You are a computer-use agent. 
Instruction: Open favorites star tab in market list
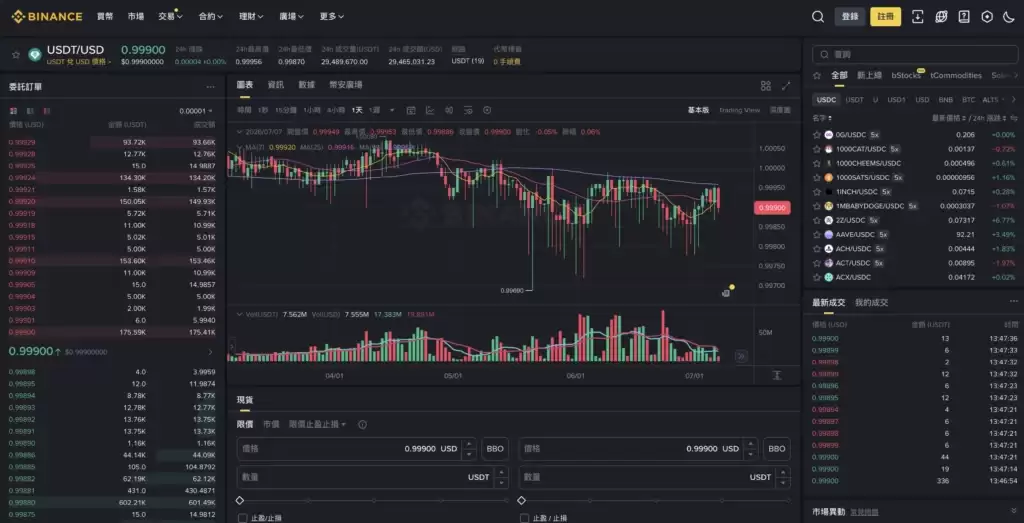point(816,76)
